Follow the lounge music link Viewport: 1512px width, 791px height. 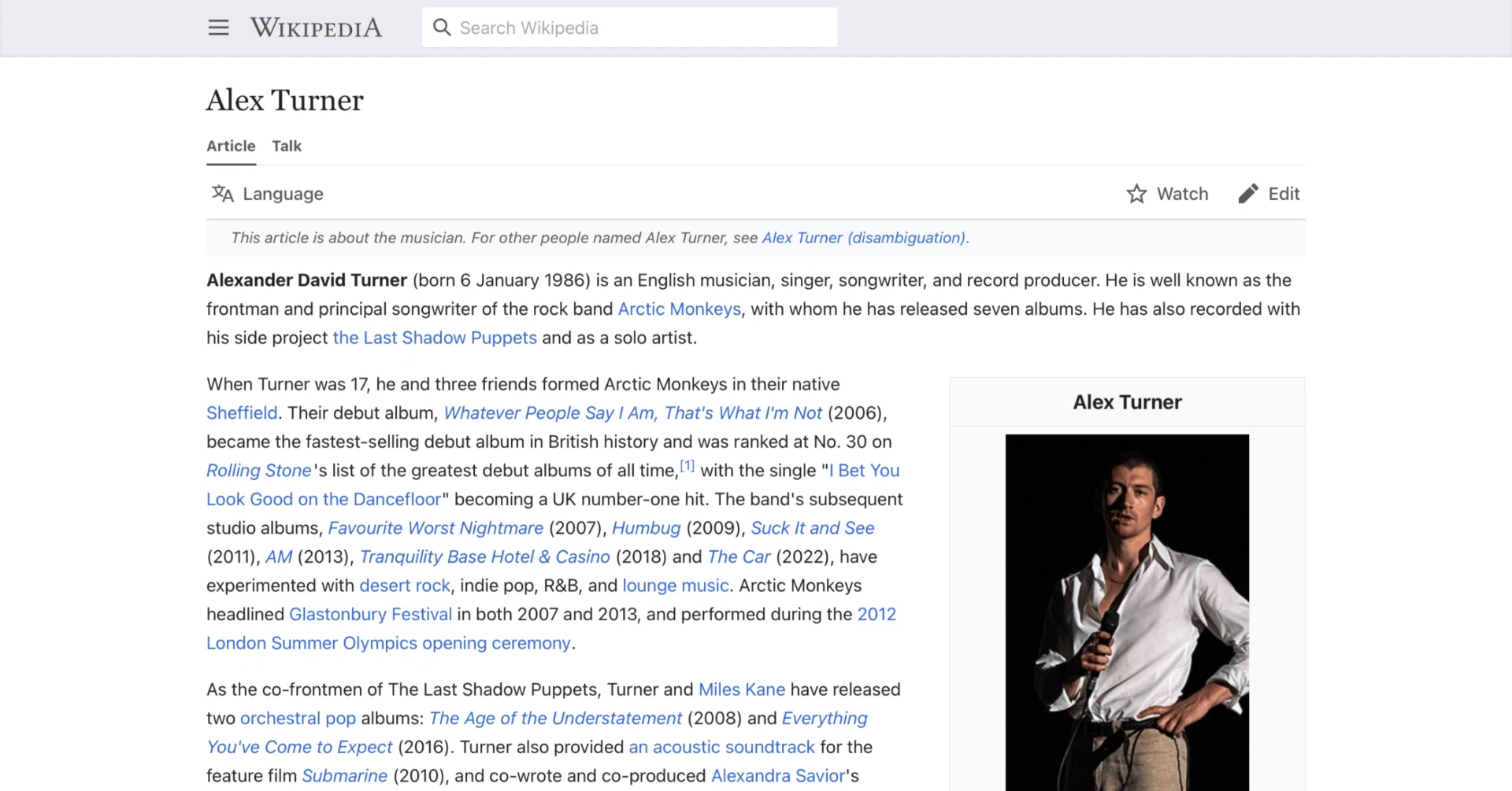[676, 586]
